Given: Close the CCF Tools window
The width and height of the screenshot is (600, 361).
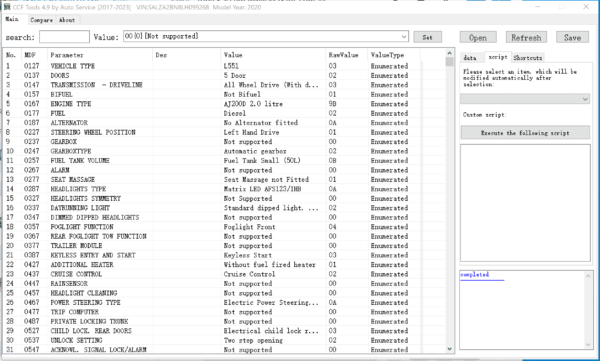Looking at the screenshot, I should (586, 7).
